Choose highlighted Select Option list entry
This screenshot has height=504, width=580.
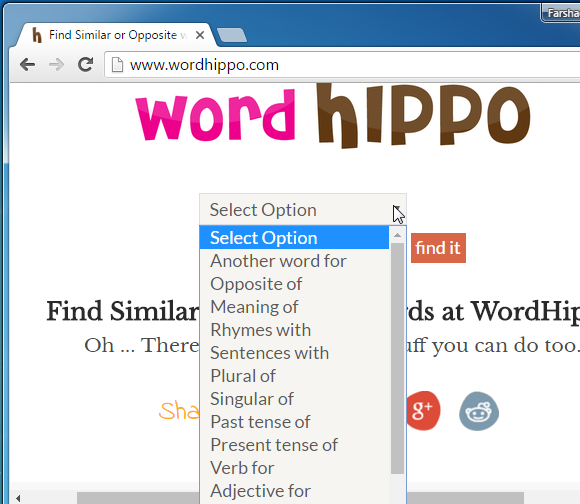tap(294, 237)
